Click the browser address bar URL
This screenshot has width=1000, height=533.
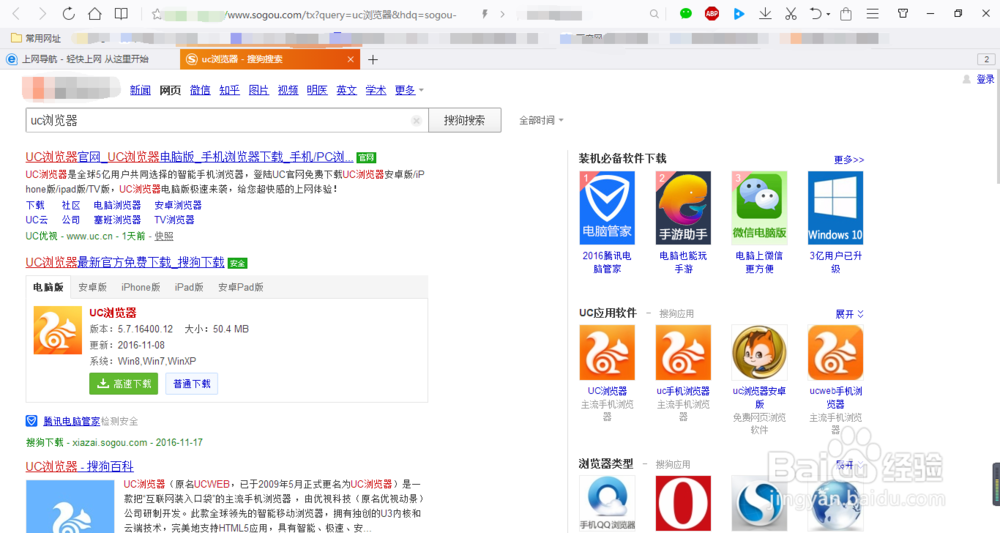(341, 14)
